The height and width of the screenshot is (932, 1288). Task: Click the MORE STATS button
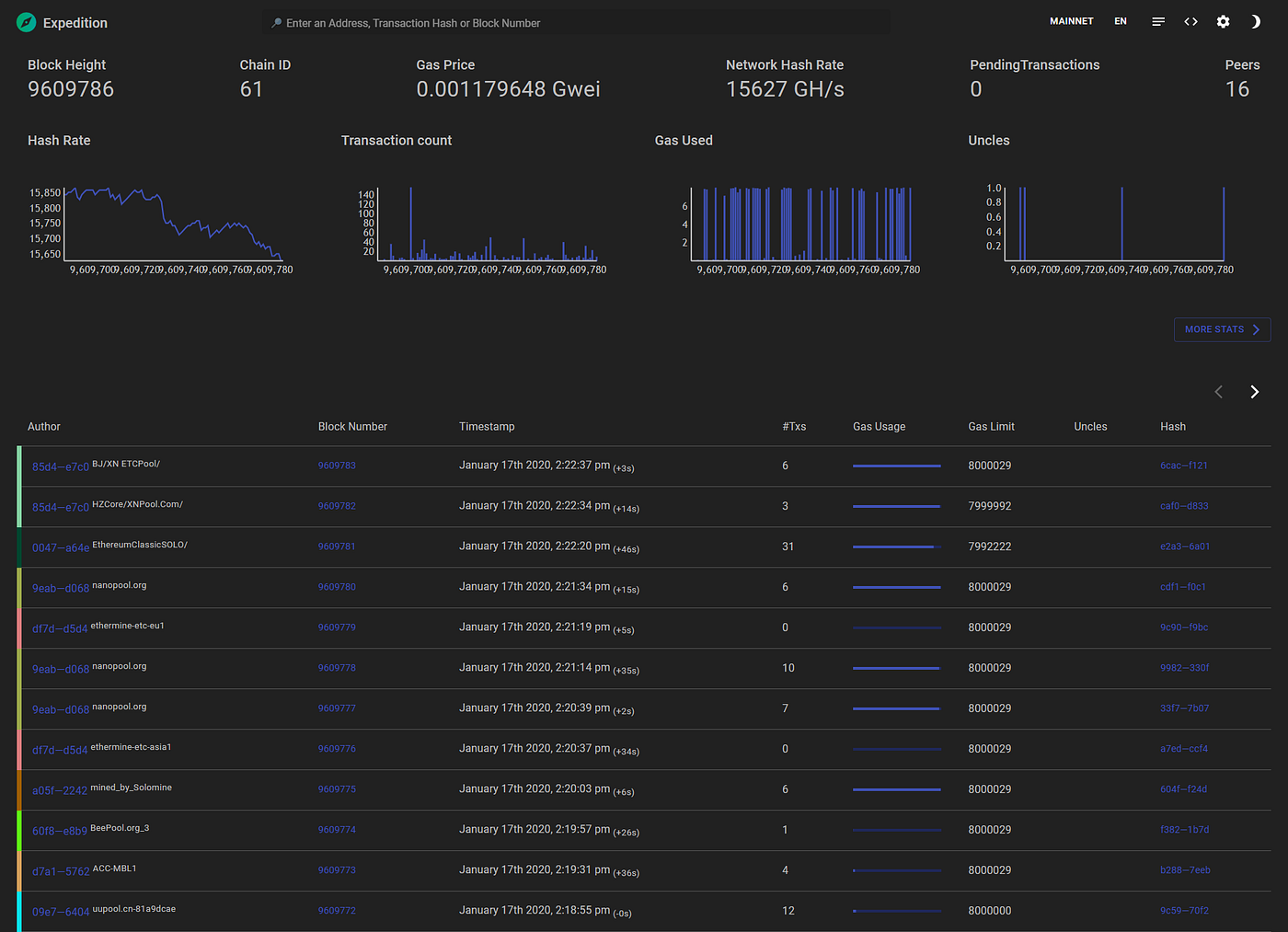(1222, 329)
